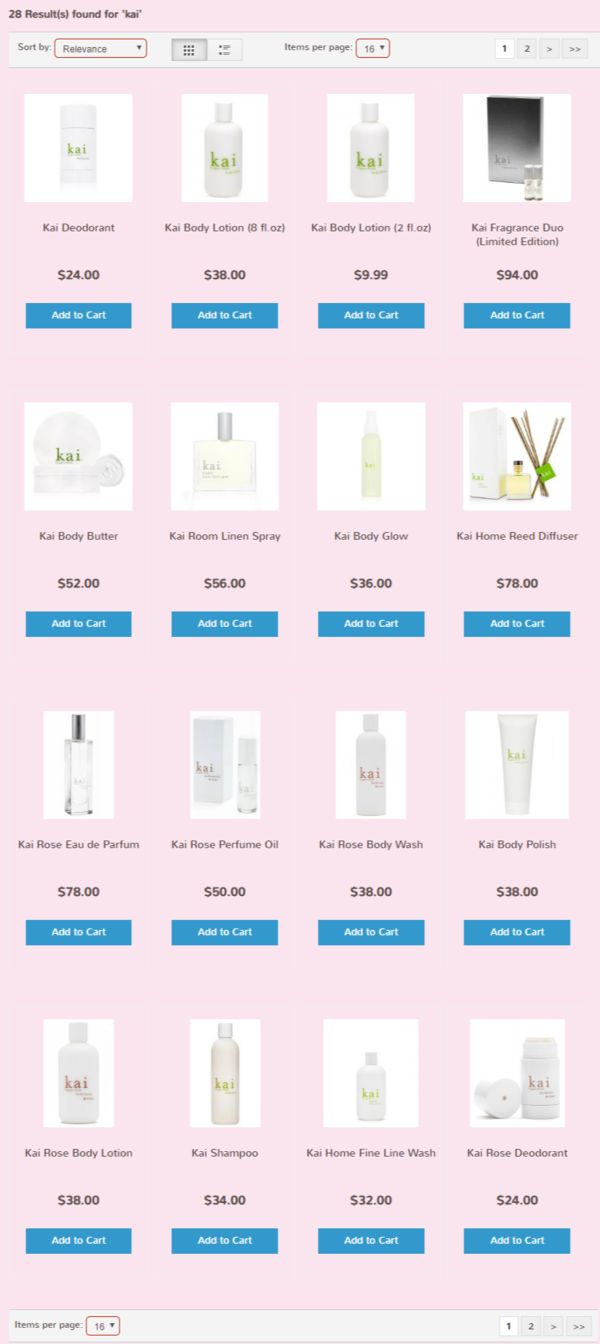This screenshot has width=600, height=1344.
Task: Open Kai Rose Perfume Oil product image
Action: (225, 765)
